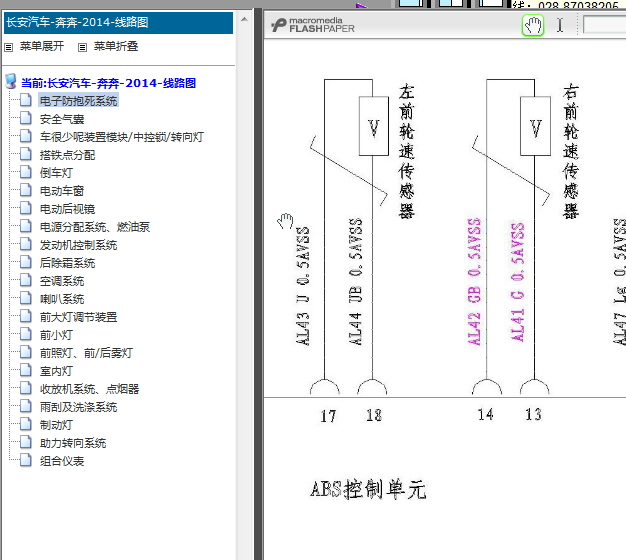Image resolution: width=626 pixels, height=560 pixels.
Task: Open 电动后视镜 wiring diagram
Action: tap(67, 209)
